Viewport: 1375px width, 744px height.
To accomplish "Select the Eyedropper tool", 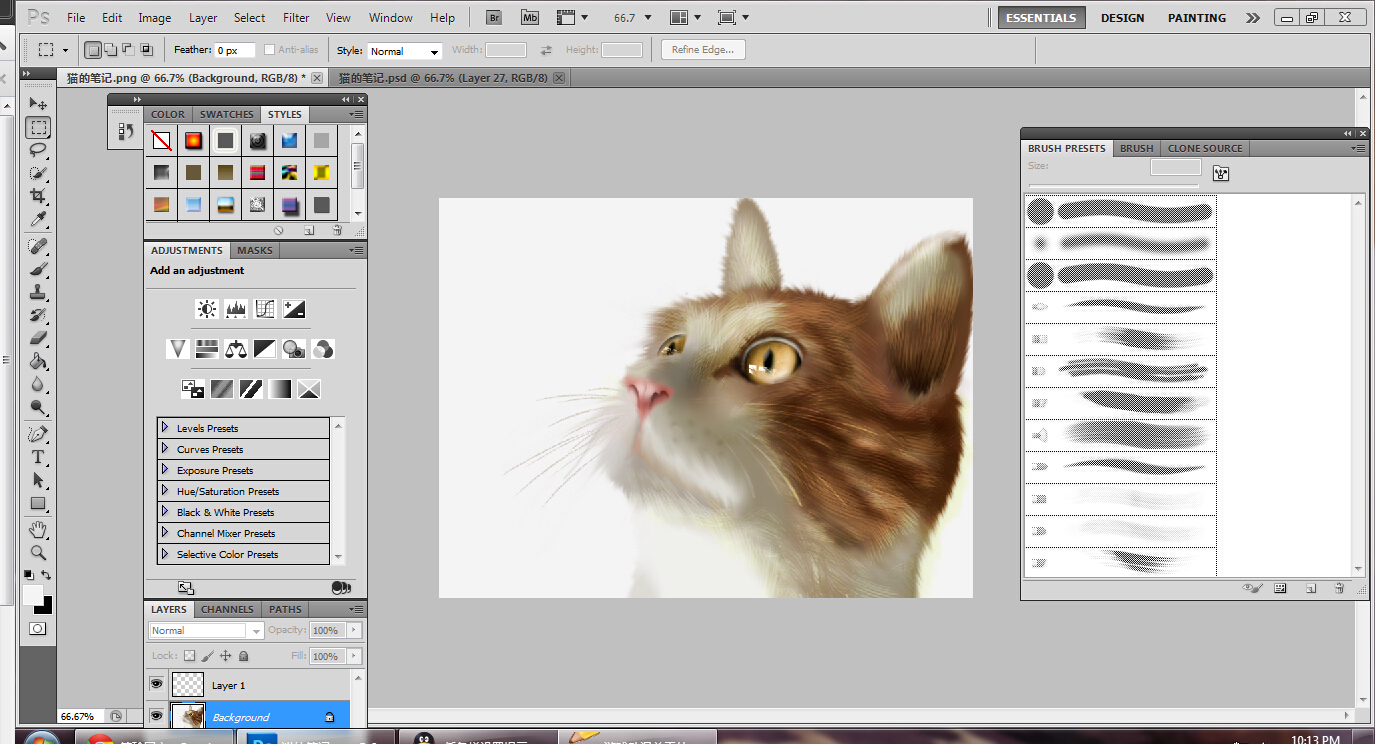I will [x=38, y=219].
